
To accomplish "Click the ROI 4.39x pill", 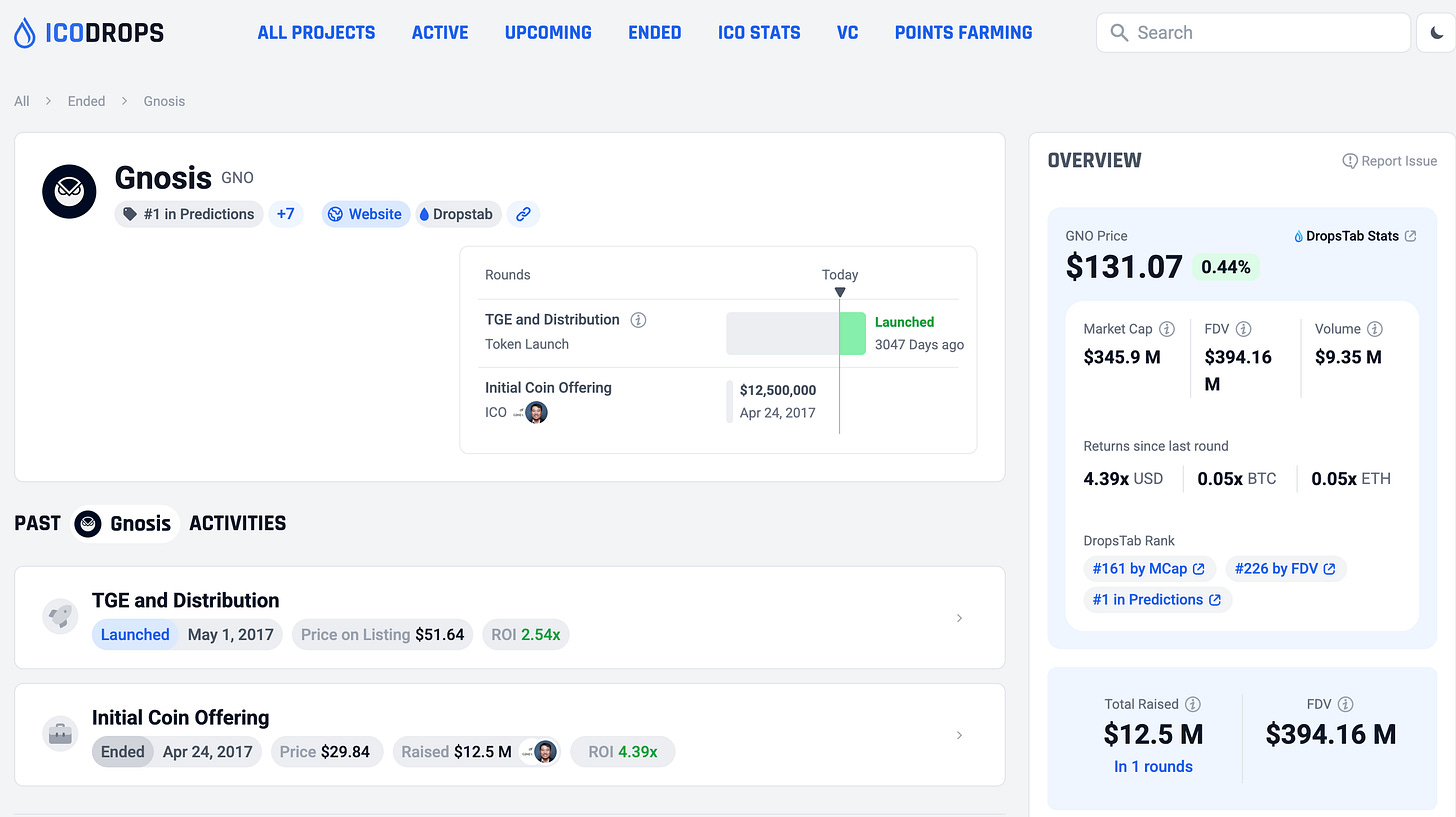I will click(623, 752).
